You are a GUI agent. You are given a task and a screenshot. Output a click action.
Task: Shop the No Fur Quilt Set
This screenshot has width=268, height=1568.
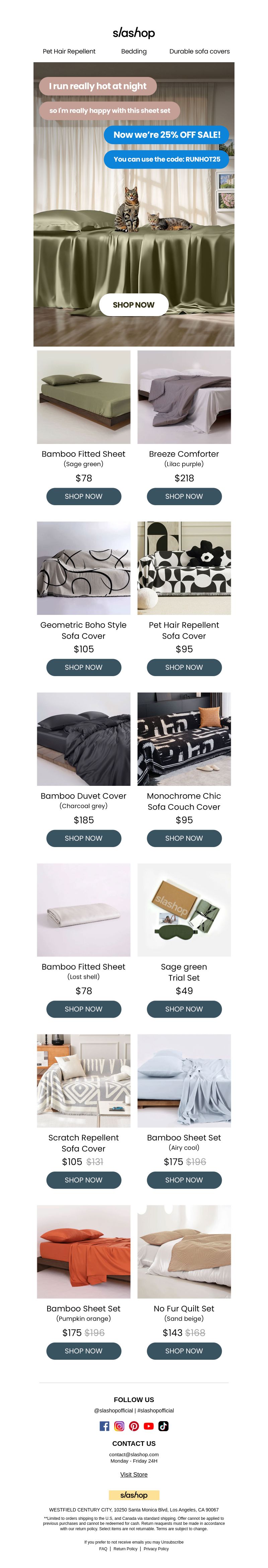coord(184,1351)
